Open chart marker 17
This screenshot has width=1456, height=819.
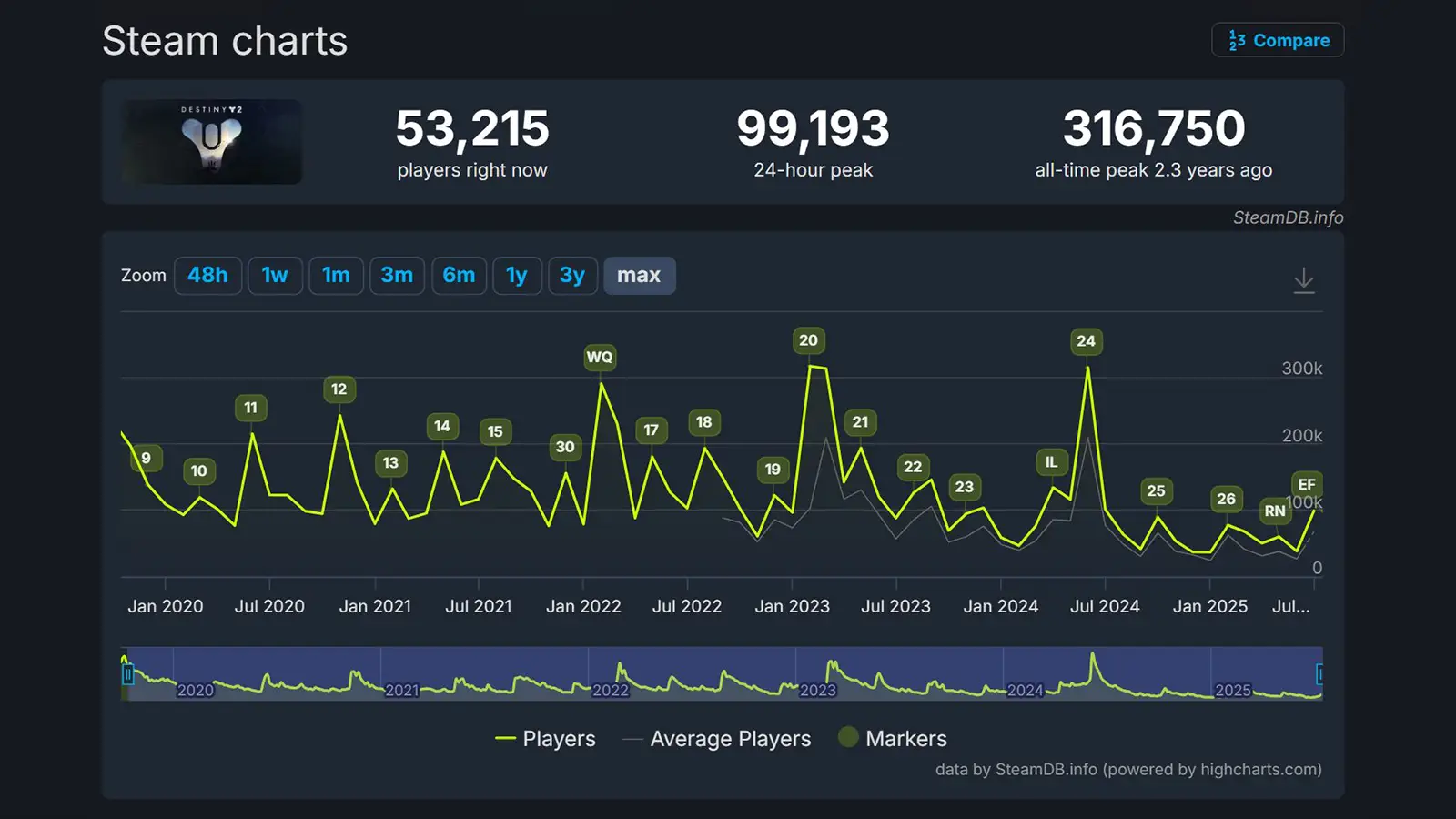click(x=652, y=430)
